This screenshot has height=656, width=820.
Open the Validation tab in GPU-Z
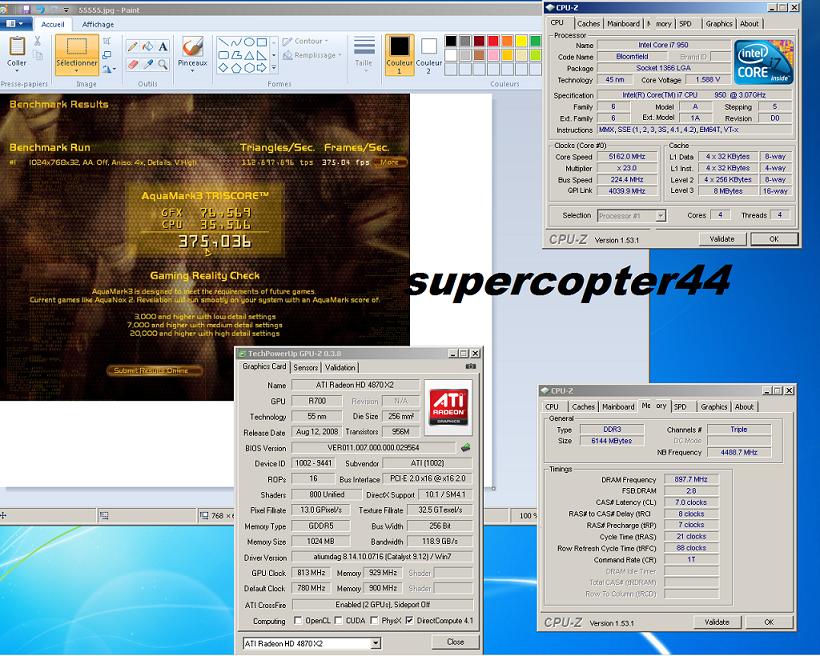(x=340, y=367)
